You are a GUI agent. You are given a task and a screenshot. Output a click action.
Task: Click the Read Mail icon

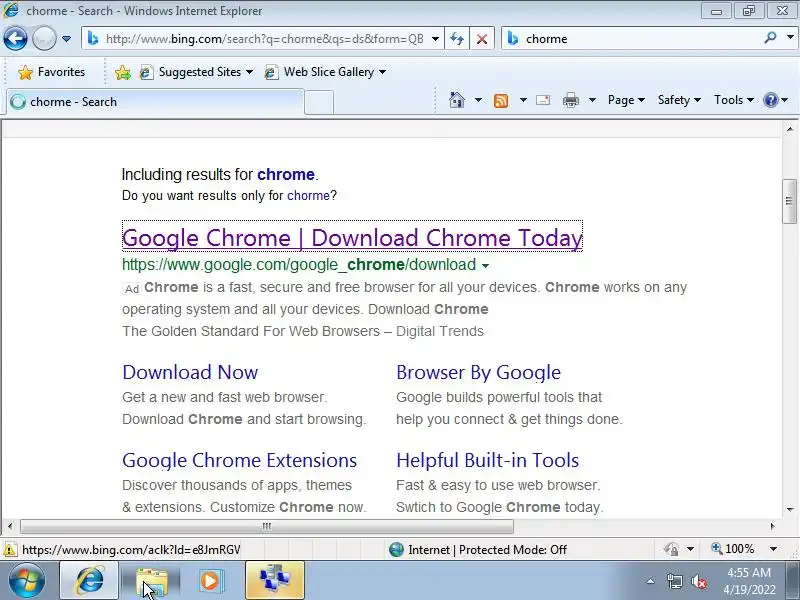point(543,100)
